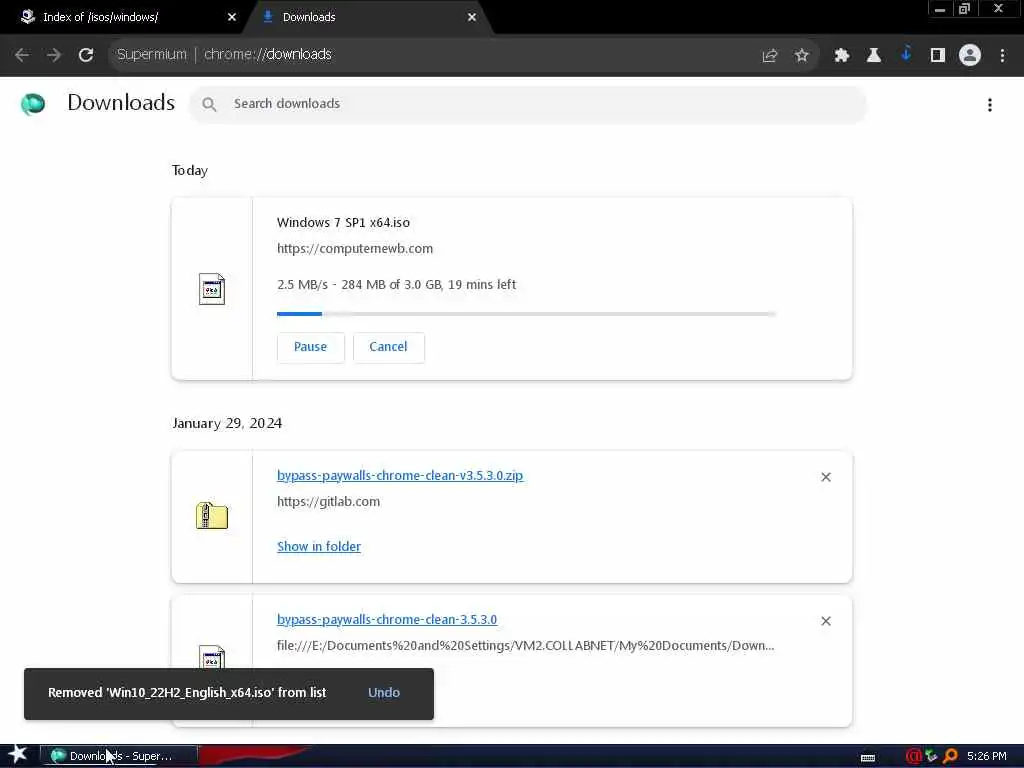Viewport: 1024px width, 768px height.
Task: Click the https://computernewb.com source text
Action: coord(355,249)
